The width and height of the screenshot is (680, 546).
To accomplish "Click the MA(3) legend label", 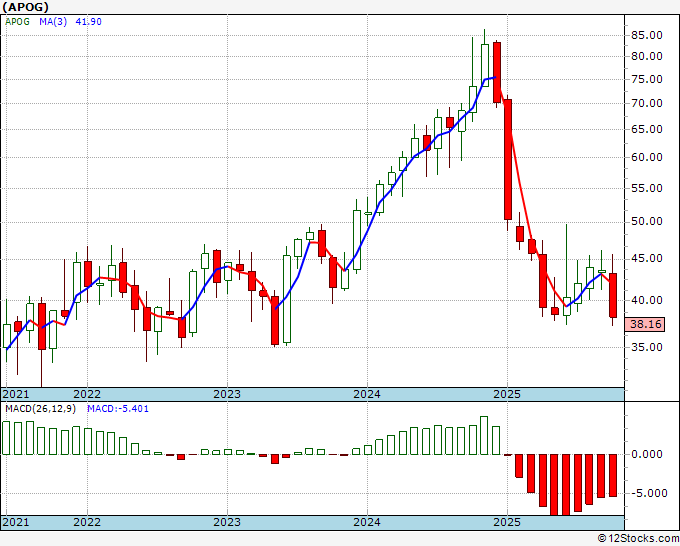I will click(53, 22).
